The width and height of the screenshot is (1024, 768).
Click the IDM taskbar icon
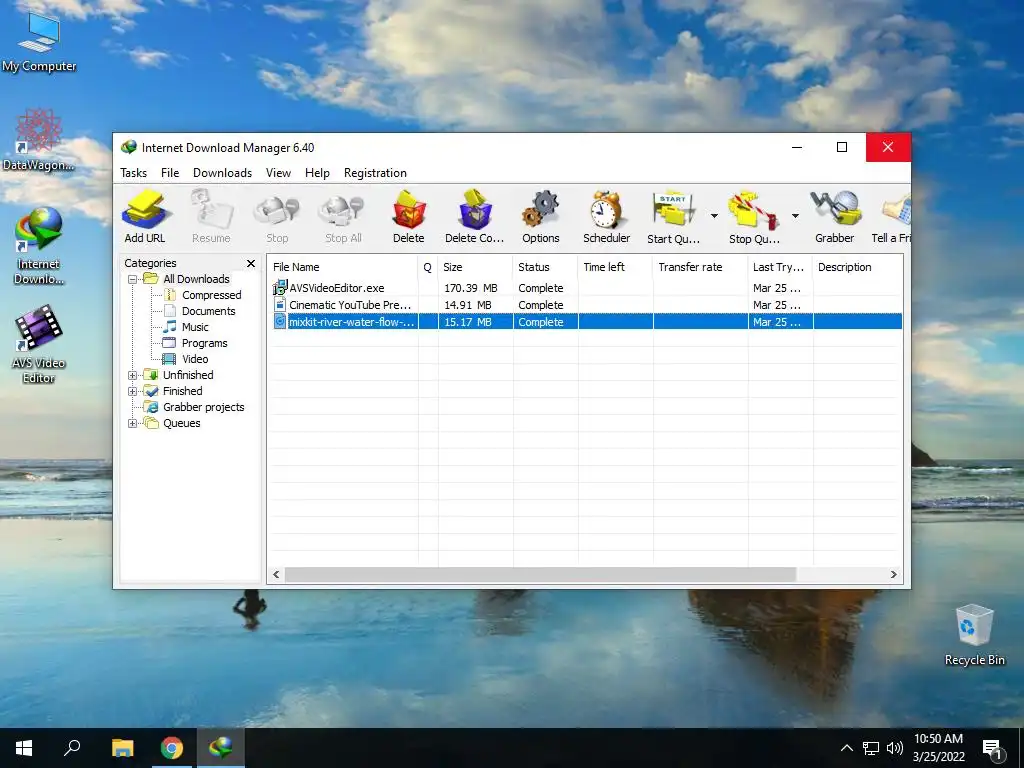click(x=221, y=748)
